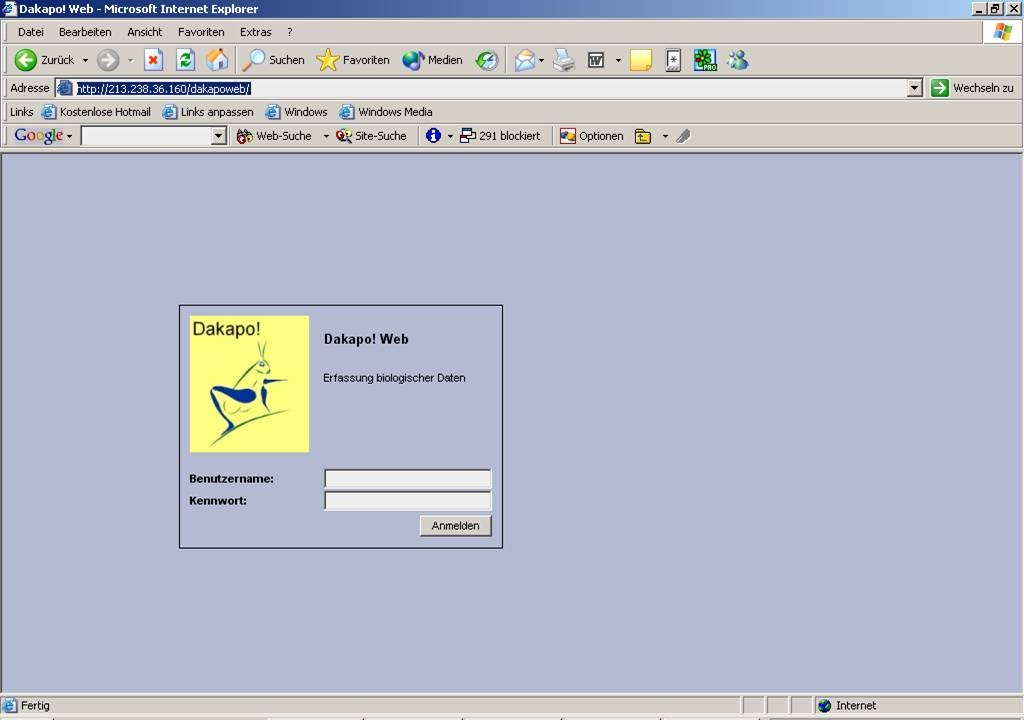Open the Messenger people icon

738,60
